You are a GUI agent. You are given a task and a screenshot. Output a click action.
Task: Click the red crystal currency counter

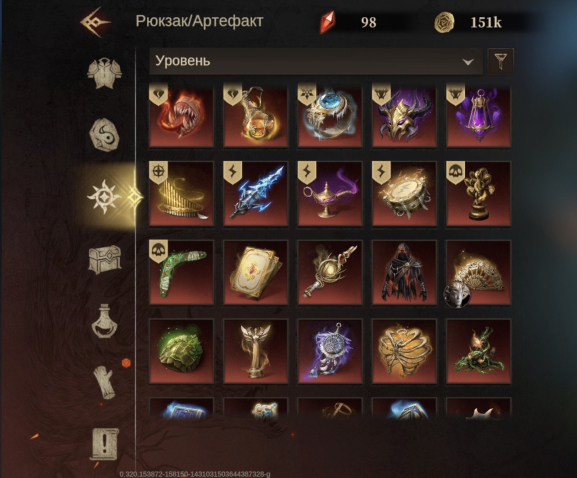point(353,22)
